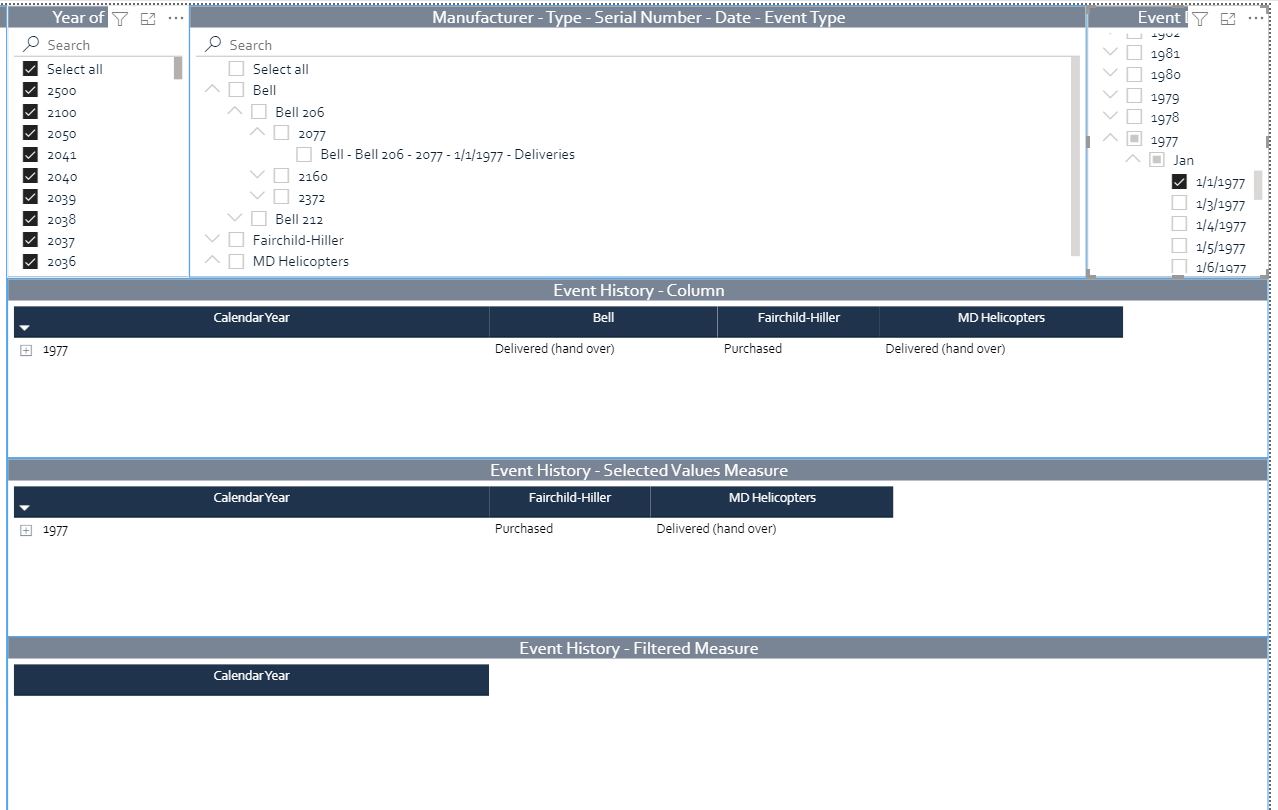Viewport: 1278px width, 810px height.
Task: Check the 1/4/1977 date checkbox
Action: [1179, 224]
